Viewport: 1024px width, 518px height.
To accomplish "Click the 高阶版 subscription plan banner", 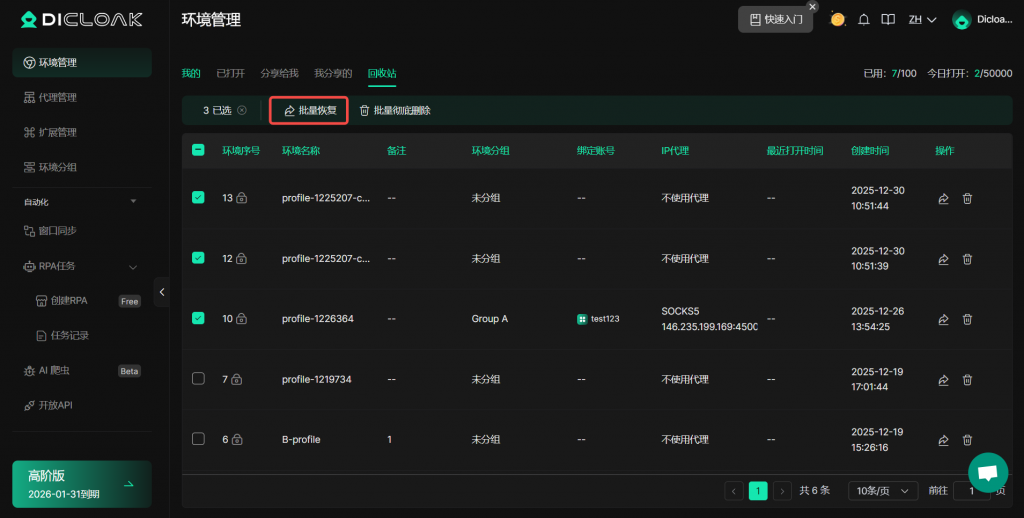I will tap(82, 484).
